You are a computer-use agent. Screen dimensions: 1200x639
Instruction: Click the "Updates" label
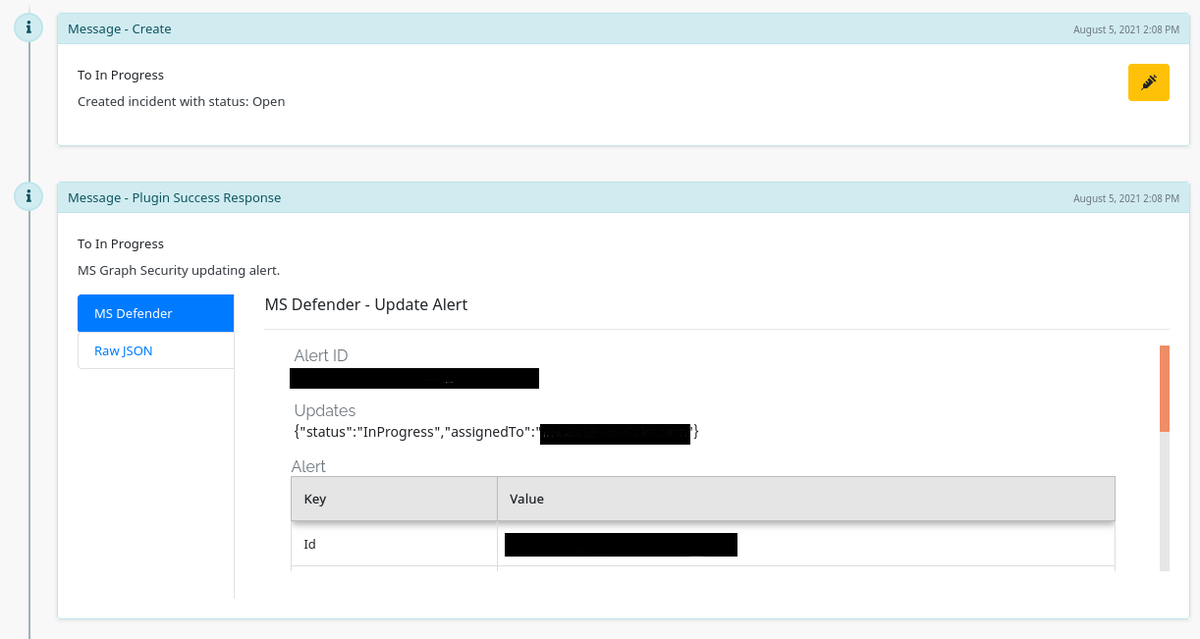(x=325, y=411)
